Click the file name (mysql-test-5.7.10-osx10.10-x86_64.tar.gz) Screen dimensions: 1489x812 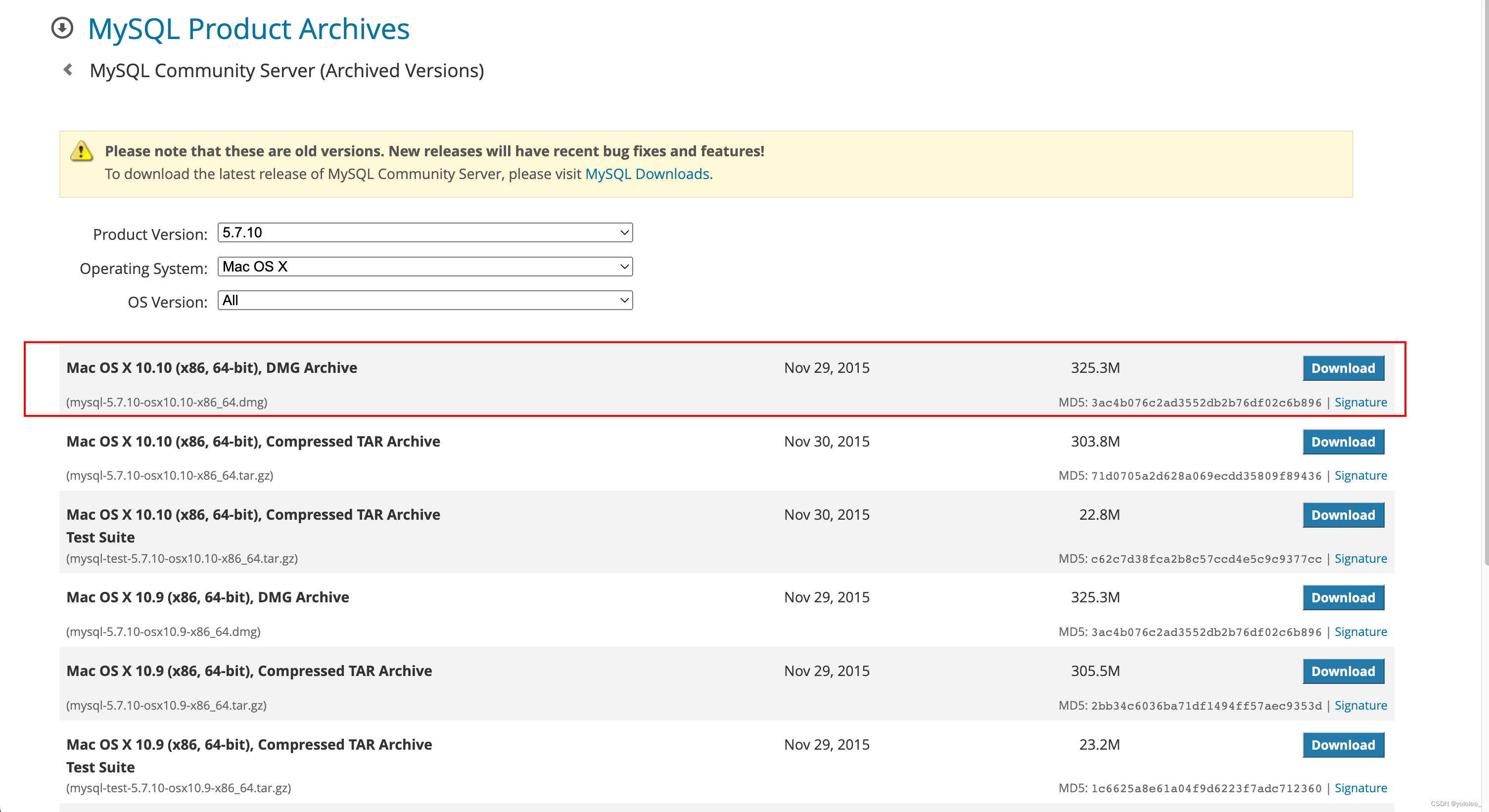182,559
